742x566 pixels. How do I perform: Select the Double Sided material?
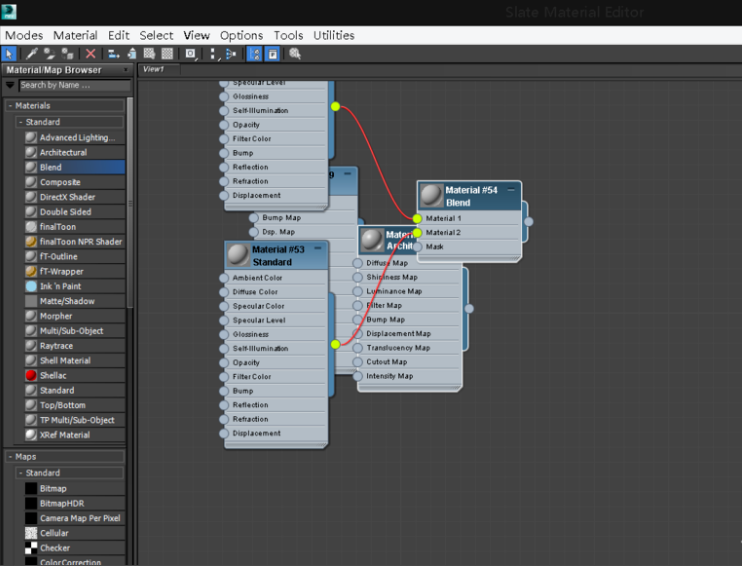[x=75, y=212]
